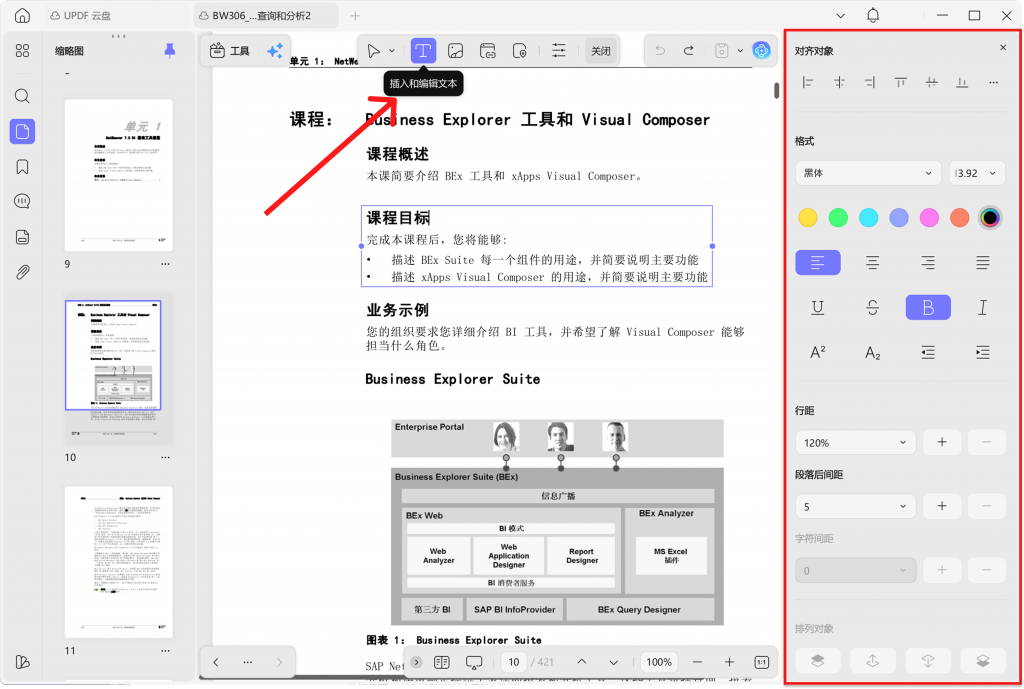Click the 关闭 button in the toolbar

[600, 51]
